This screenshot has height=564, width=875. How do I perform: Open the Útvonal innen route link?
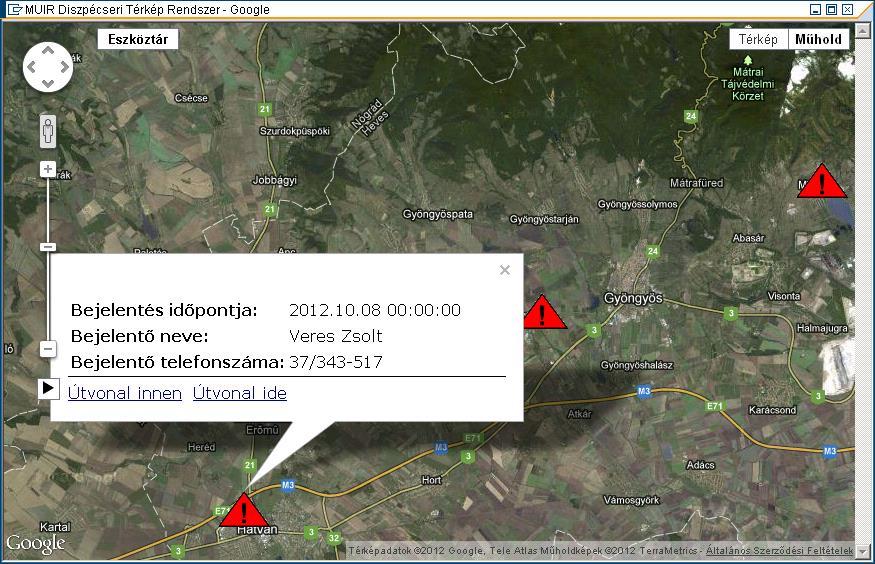pos(125,393)
